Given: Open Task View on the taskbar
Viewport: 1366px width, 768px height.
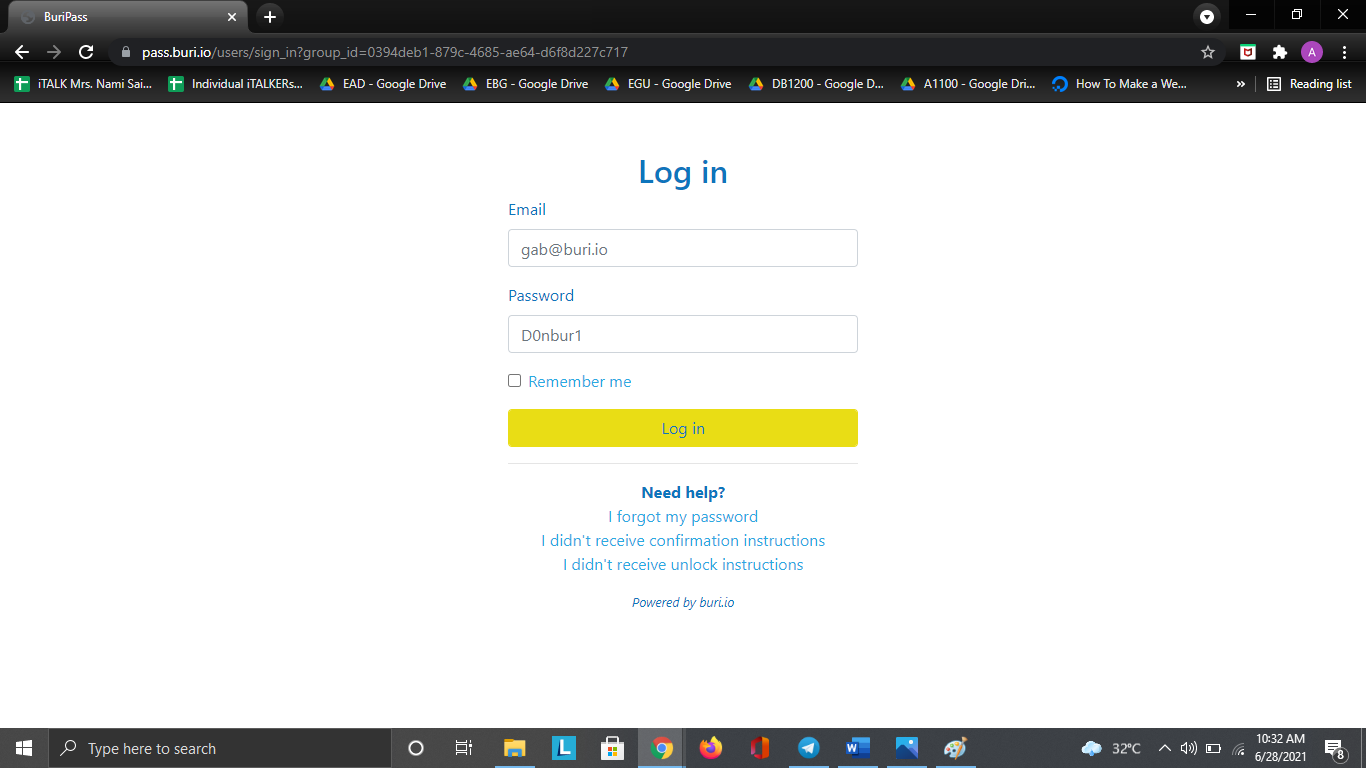Looking at the screenshot, I should coord(464,748).
